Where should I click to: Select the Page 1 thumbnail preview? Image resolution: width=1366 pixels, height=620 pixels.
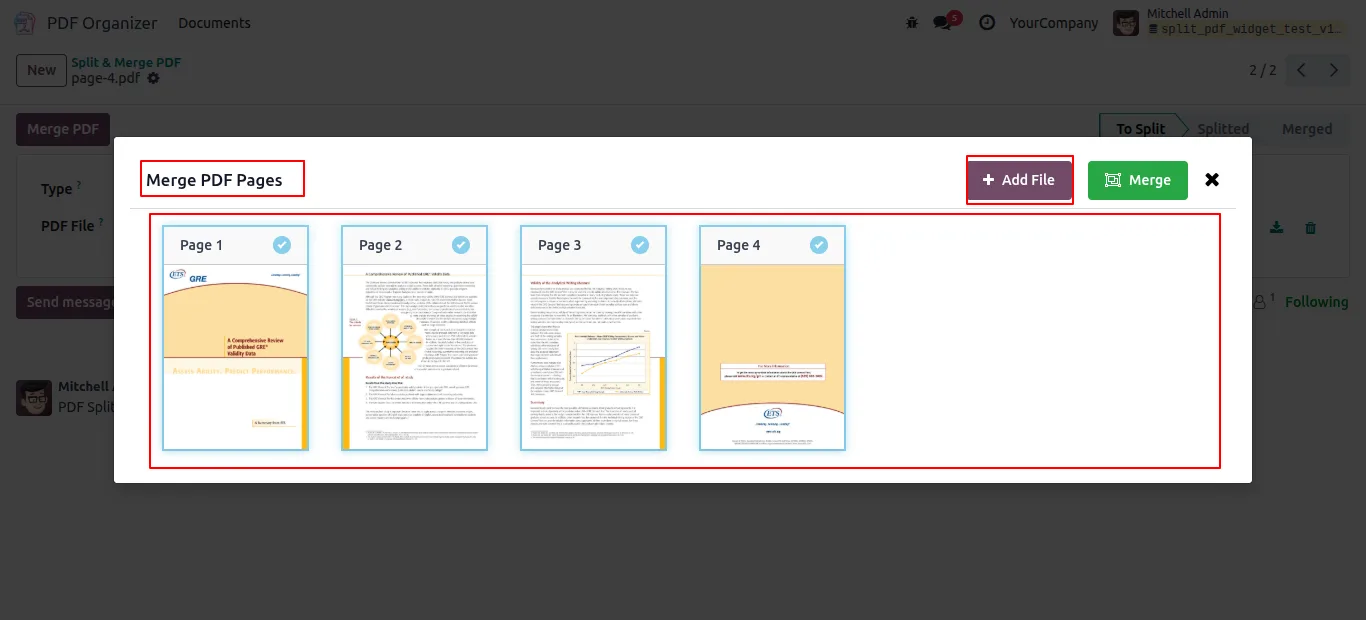pyautogui.click(x=235, y=357)
